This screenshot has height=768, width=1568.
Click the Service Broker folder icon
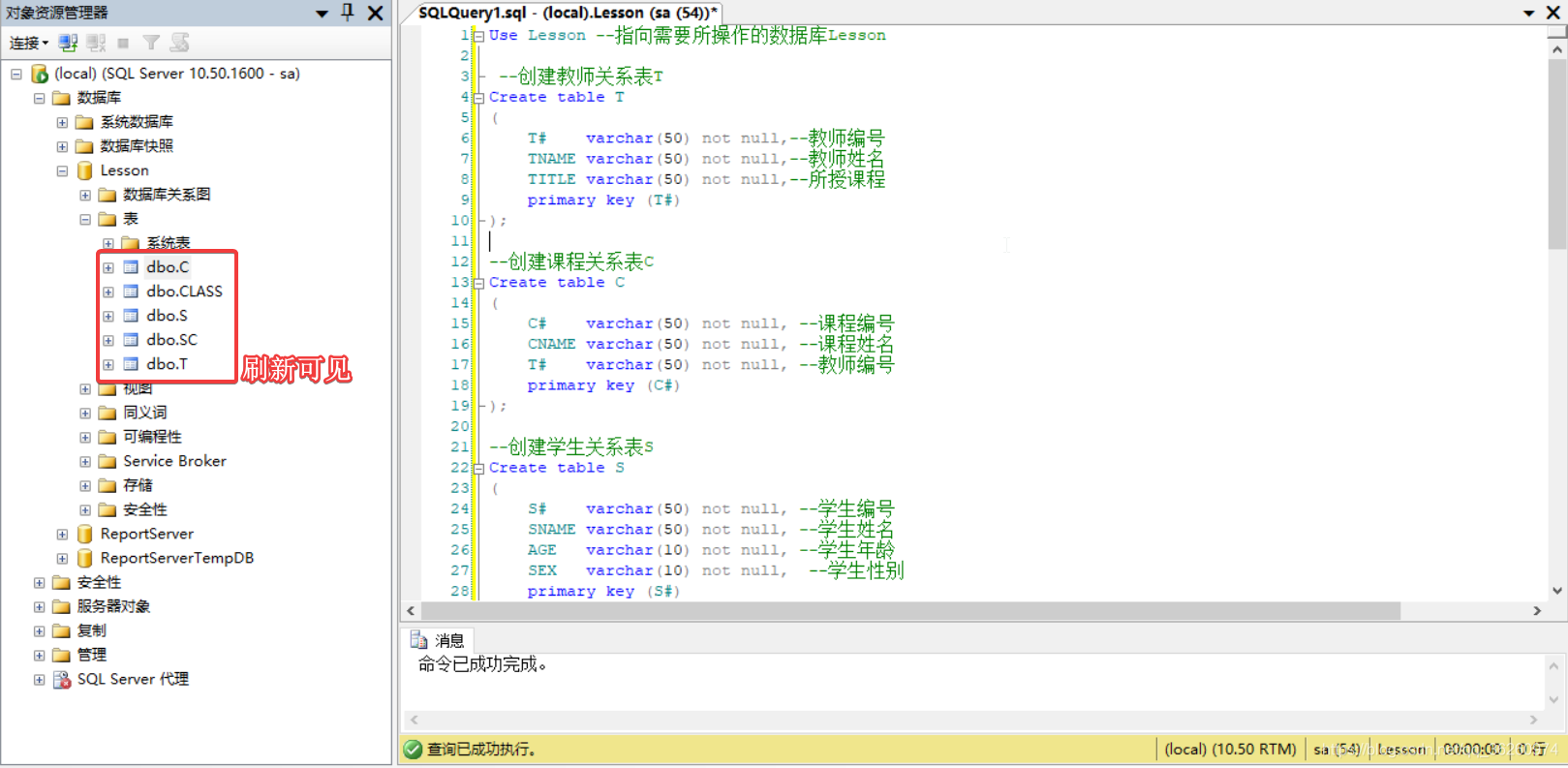coord(108,461)
